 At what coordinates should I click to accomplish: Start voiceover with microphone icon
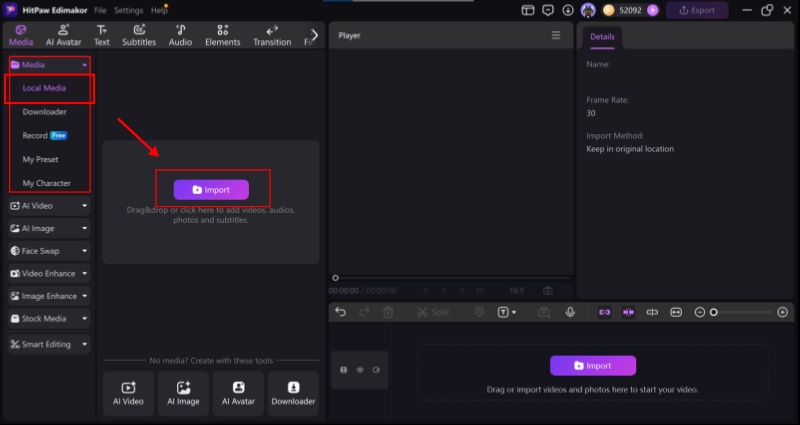570,312
